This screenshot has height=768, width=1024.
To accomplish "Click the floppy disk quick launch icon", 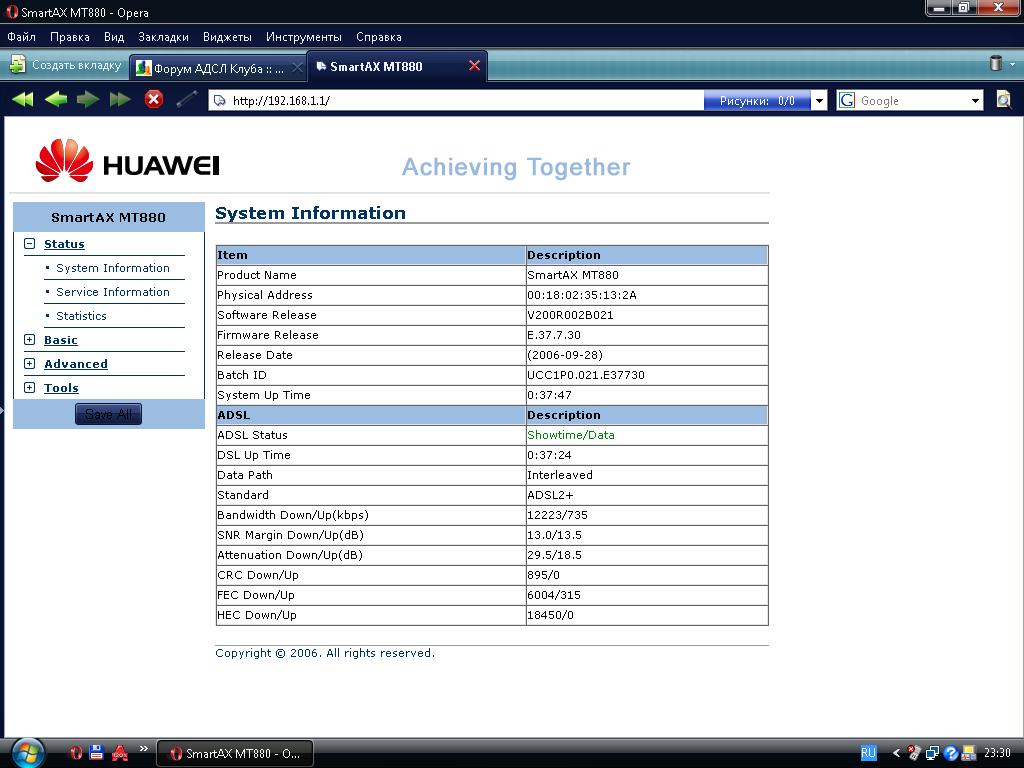I will click(x=97, y=753).
